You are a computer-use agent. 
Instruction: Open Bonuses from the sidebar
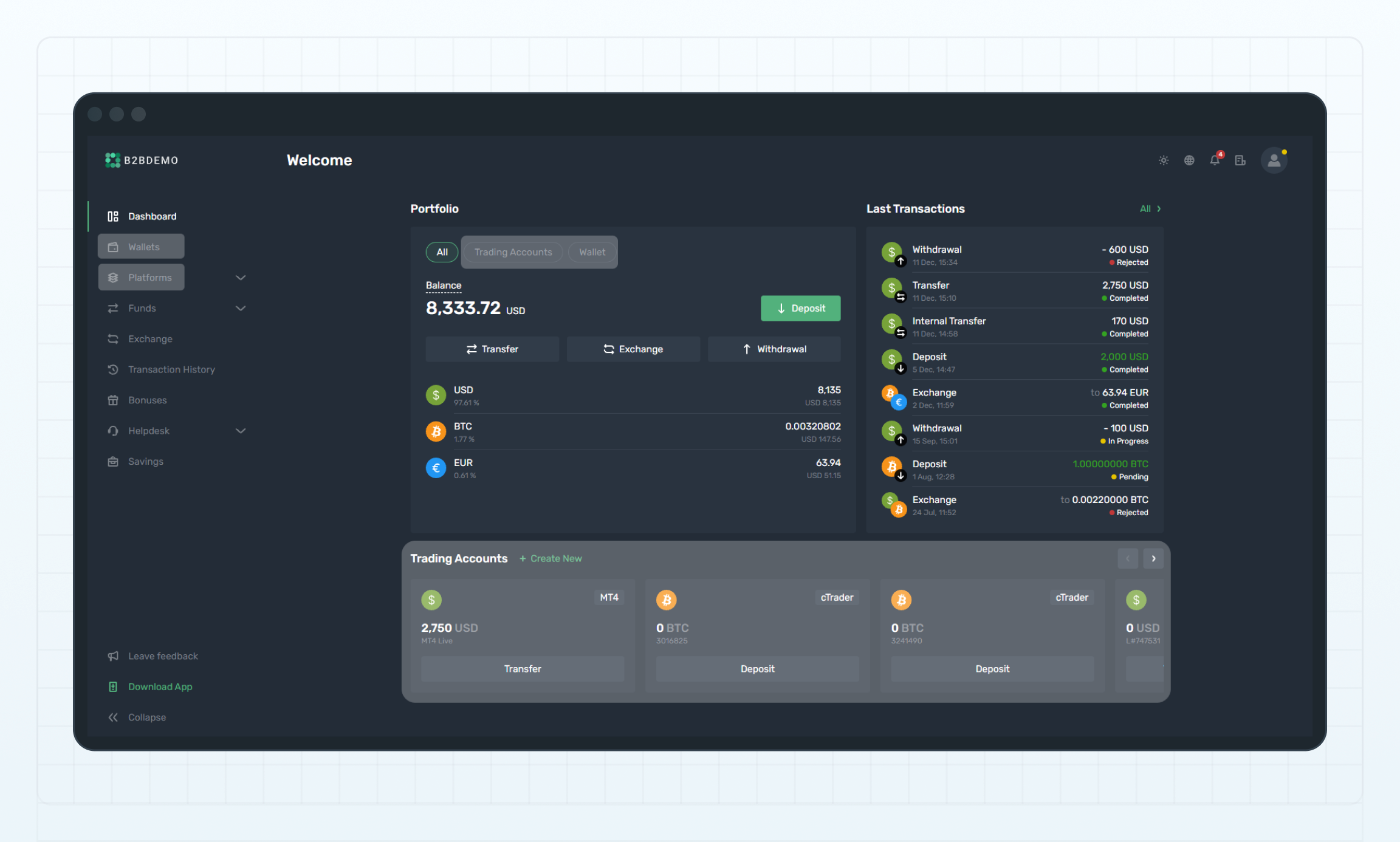(147, 400)
